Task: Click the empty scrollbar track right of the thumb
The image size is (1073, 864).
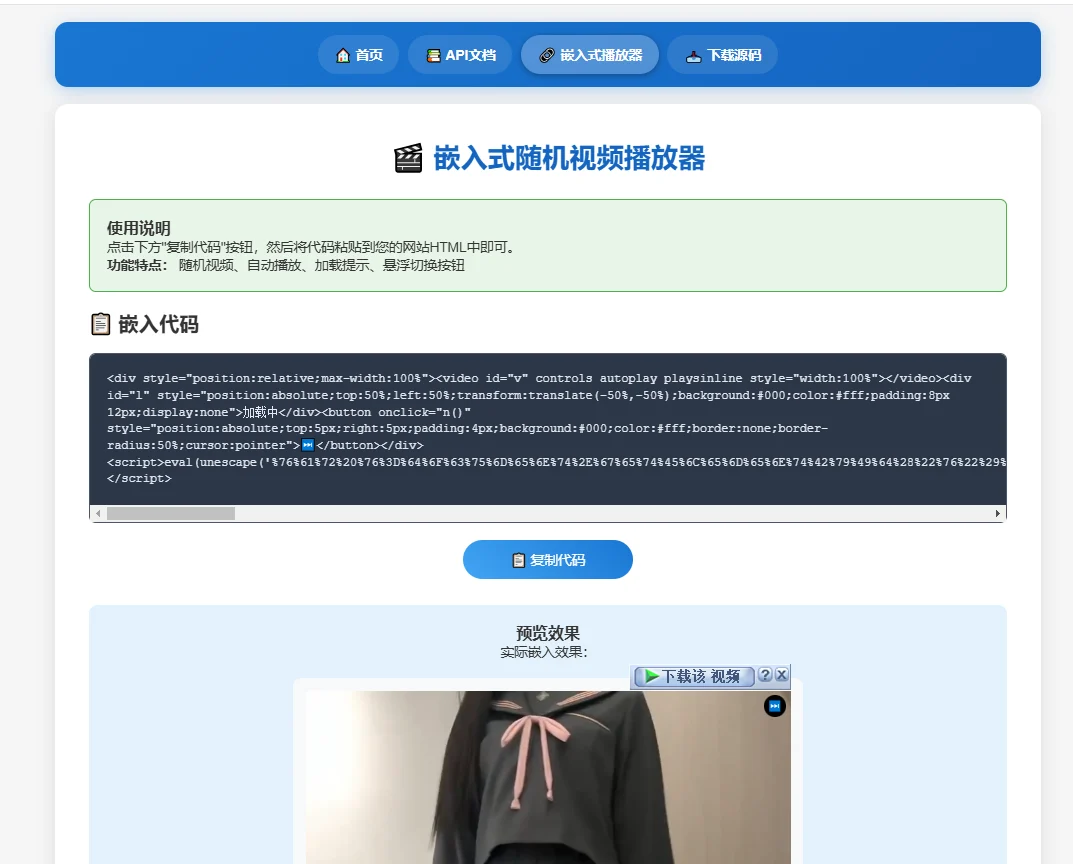Action: click(600, 513)
